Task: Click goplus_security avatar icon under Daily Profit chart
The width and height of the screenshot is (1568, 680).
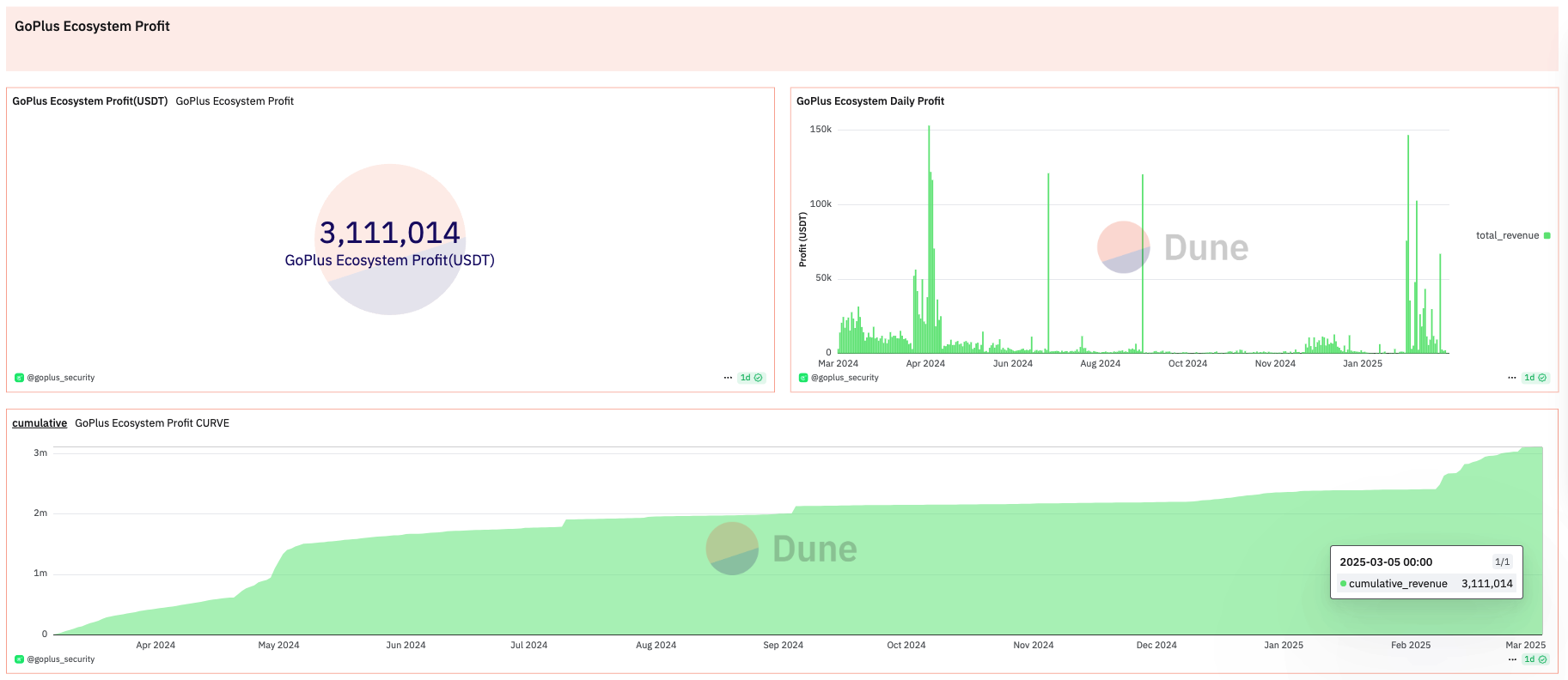Action: [803, 378]
